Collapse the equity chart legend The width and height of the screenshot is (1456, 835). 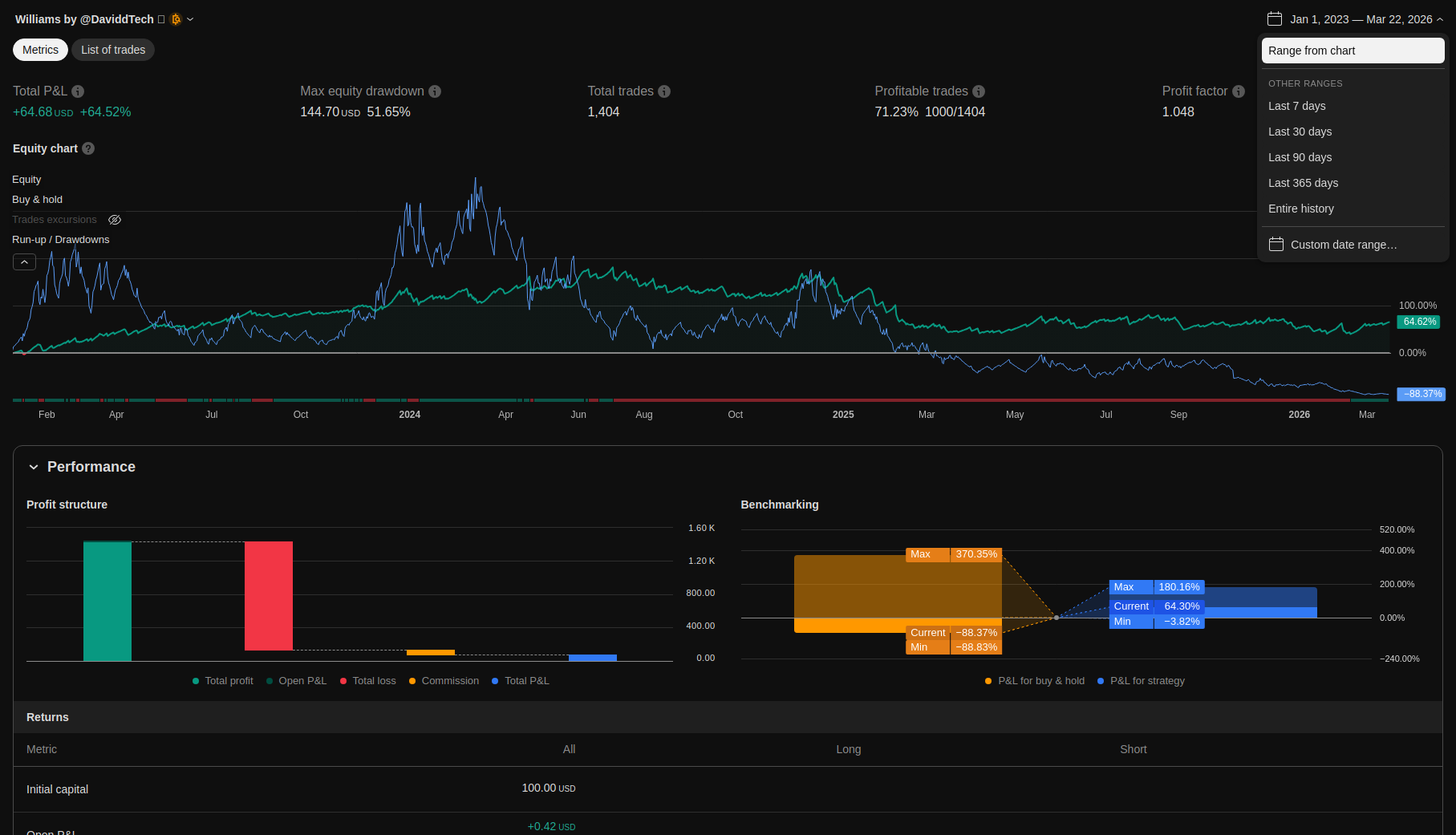click(24, 262)
